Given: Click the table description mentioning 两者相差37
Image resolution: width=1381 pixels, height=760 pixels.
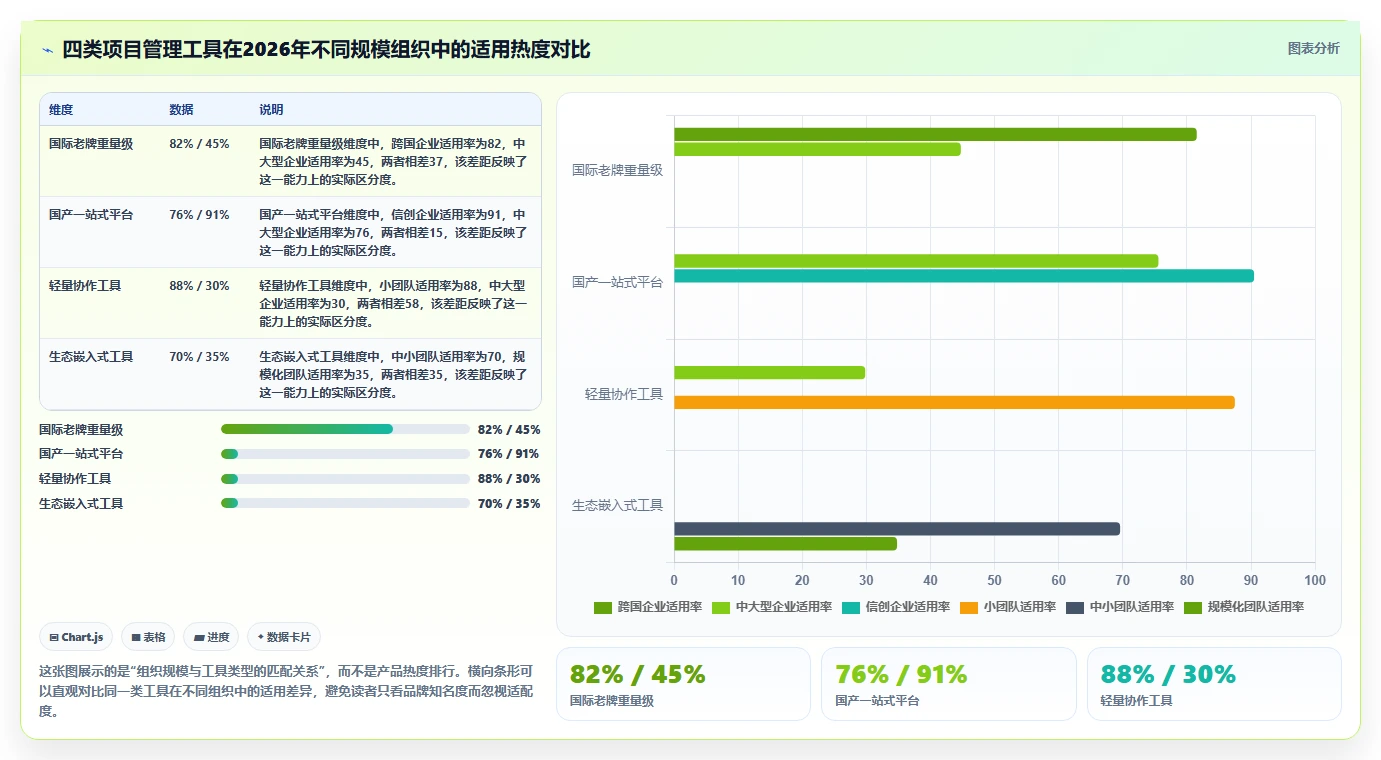Looking at the screenshot, I should (x=393, y=162).
